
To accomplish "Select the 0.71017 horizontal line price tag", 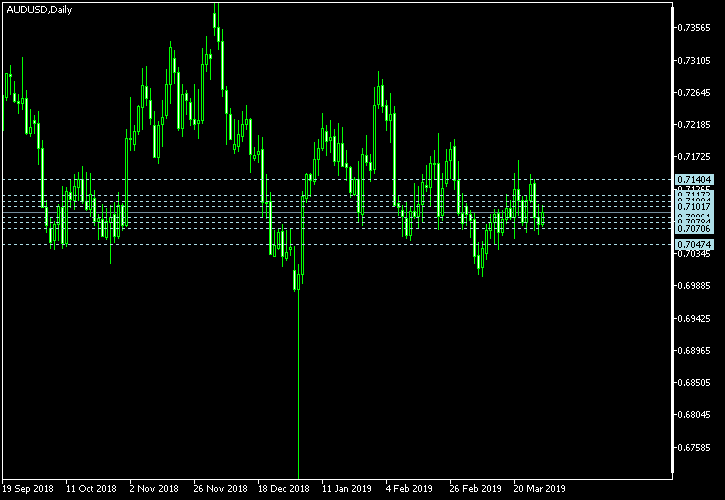I will (x=694, y=206).
